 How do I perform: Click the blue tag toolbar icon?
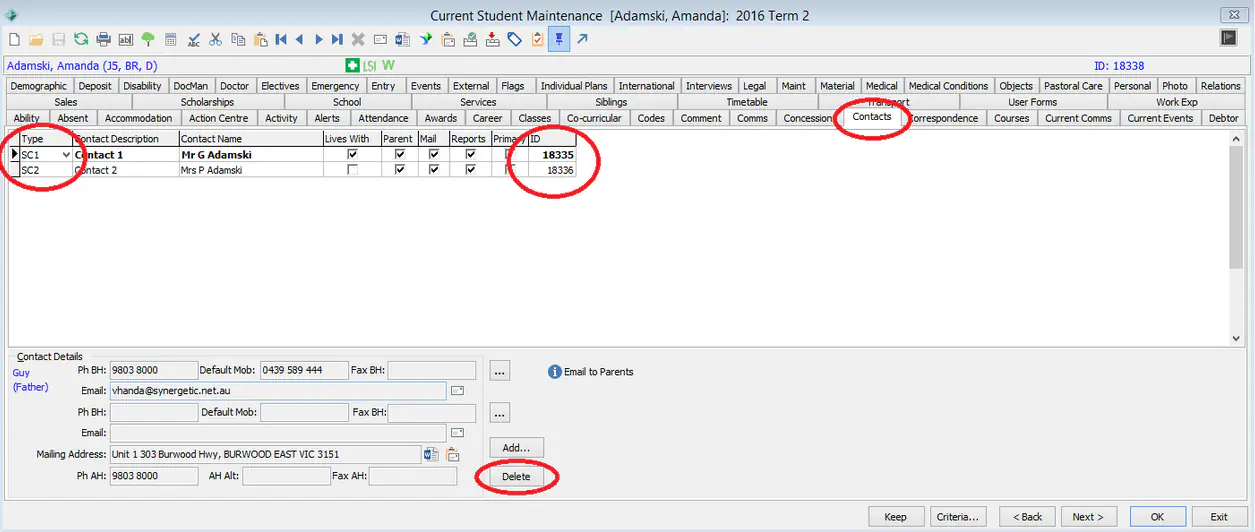pyautogui.click(x=515, y=40)
